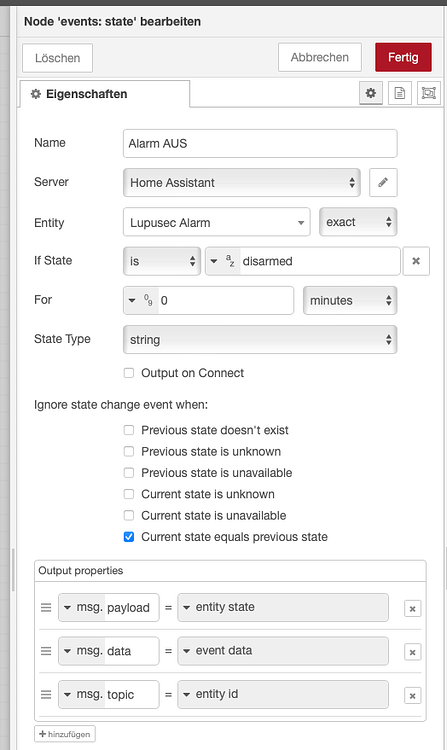
Task: Grab the msg.data row reorder handle
Action: (x=46, y=651)
